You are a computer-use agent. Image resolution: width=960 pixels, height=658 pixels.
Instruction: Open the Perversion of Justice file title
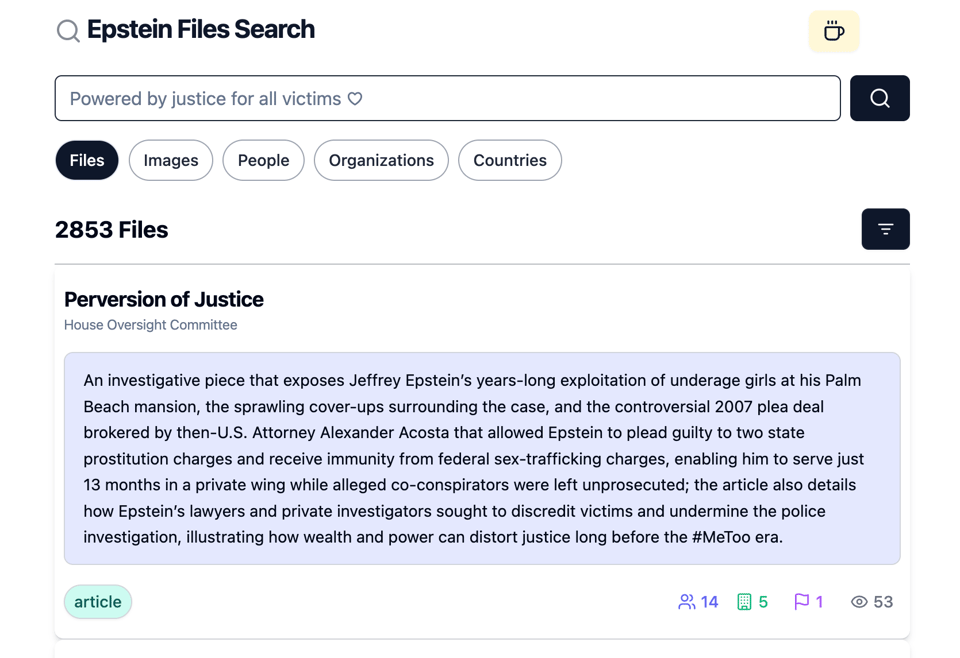click(164, 299)
